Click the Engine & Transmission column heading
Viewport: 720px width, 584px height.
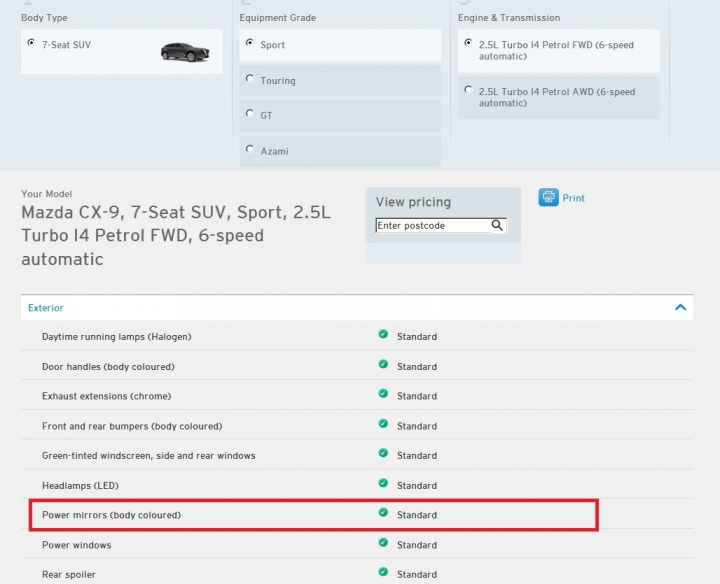pos(509,18)
